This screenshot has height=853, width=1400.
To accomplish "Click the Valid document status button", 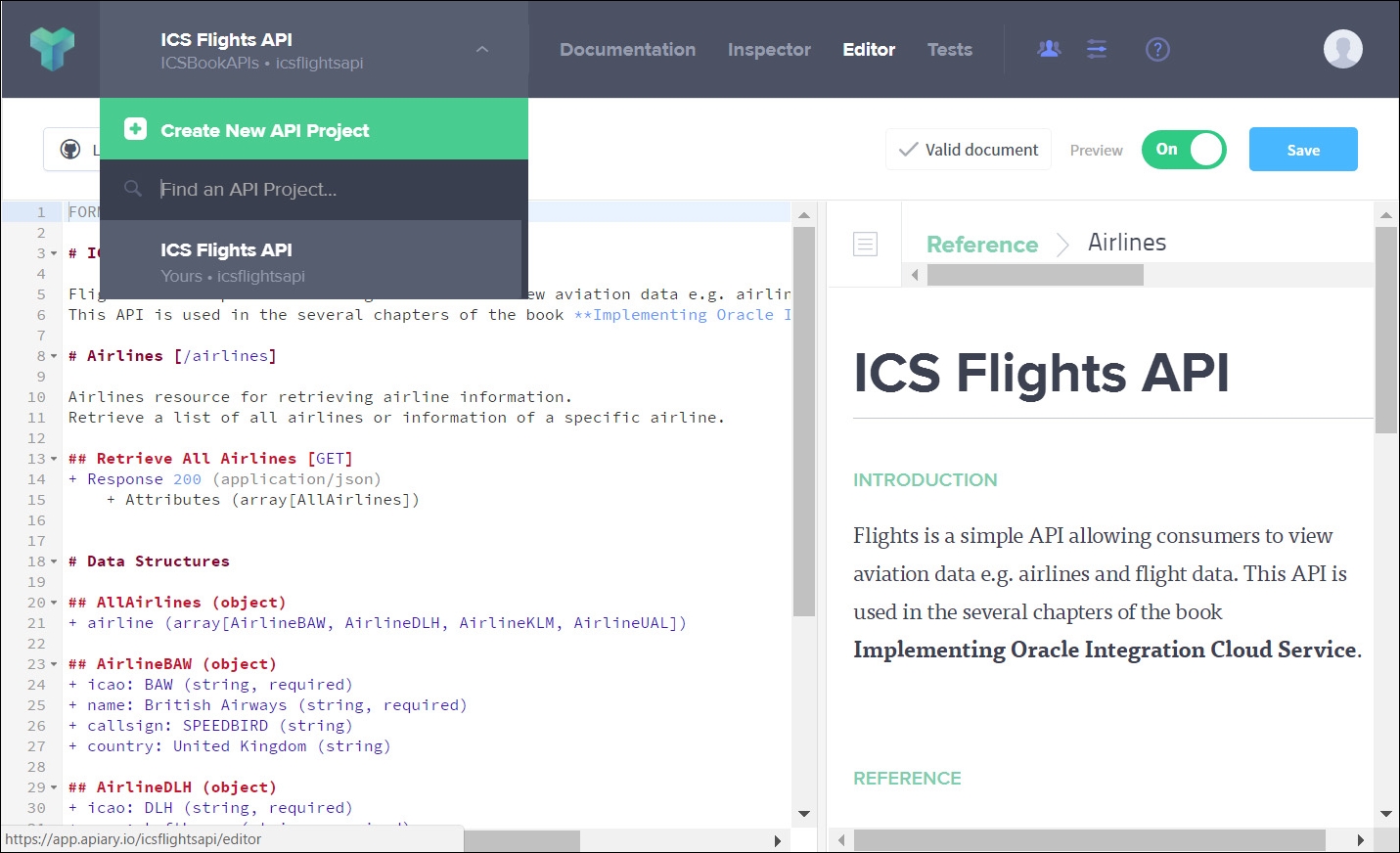I will (x=969, y=150).
